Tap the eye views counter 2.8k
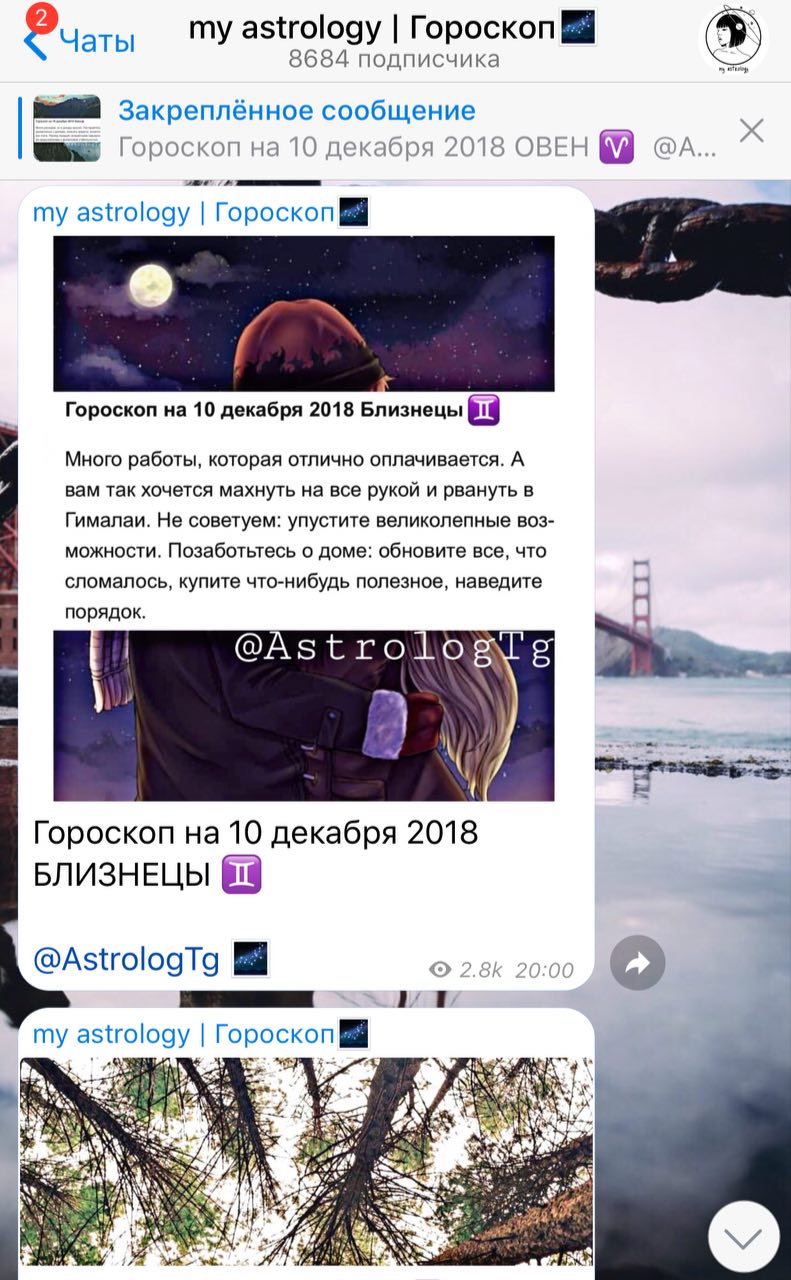Viewport: 791px width, 1280px height. click(465, 969)
